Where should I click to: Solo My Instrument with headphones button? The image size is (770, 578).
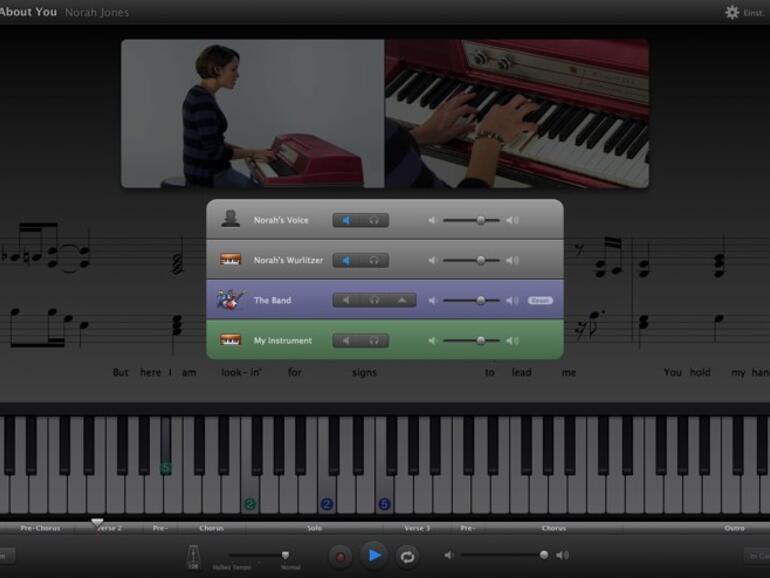coord(374,340)
